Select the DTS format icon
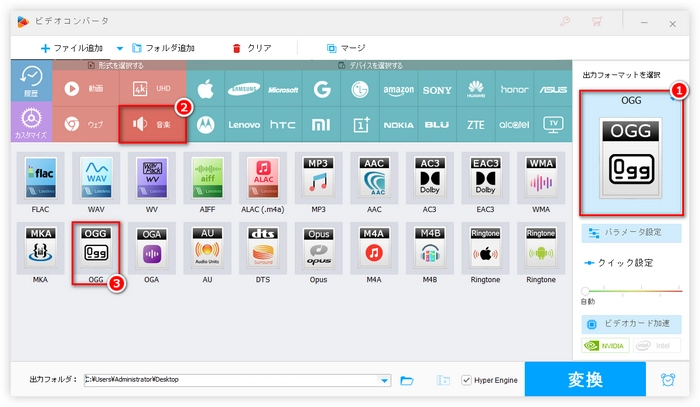 263,248
